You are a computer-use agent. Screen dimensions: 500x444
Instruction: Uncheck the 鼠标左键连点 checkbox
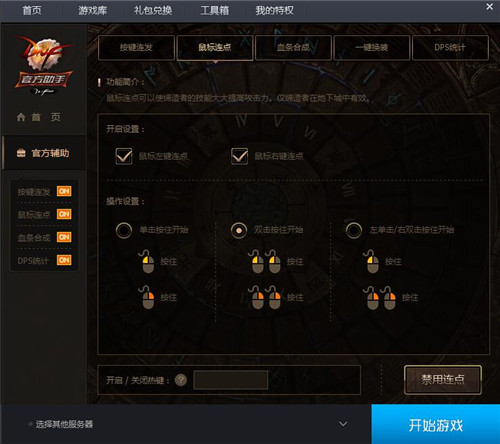124,156
